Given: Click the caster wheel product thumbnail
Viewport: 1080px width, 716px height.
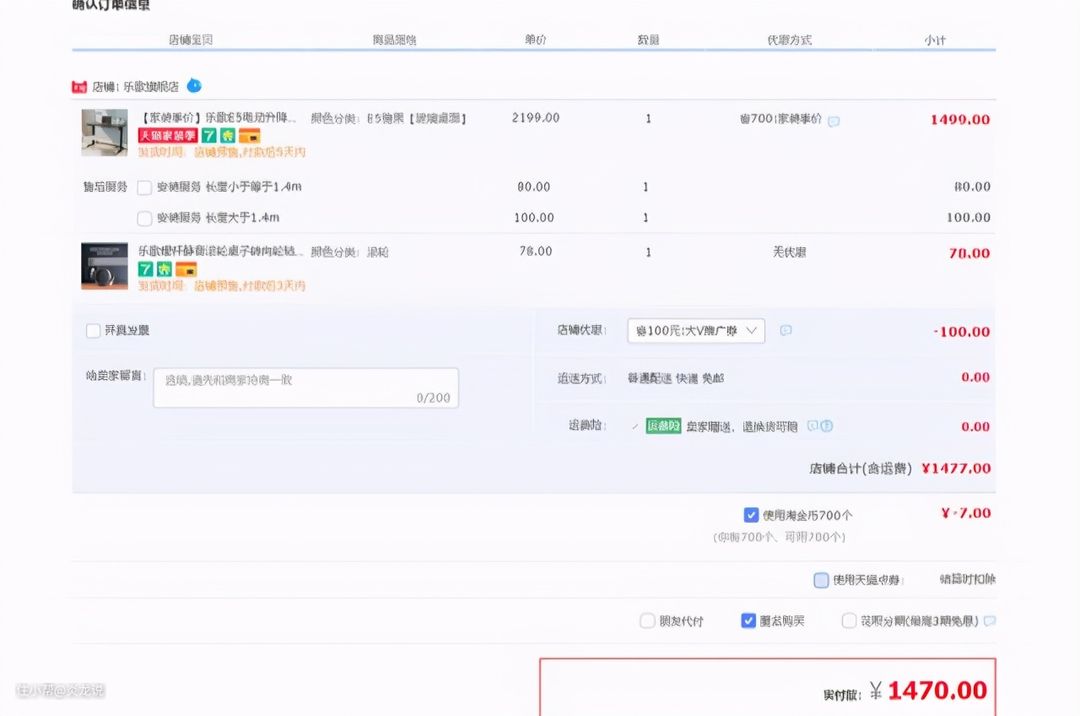Looking at the screenshot, I should 104,265.
